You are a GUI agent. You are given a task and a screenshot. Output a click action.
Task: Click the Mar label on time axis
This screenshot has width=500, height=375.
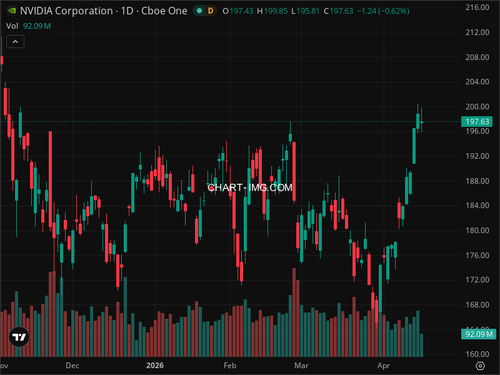pos(301,366)
